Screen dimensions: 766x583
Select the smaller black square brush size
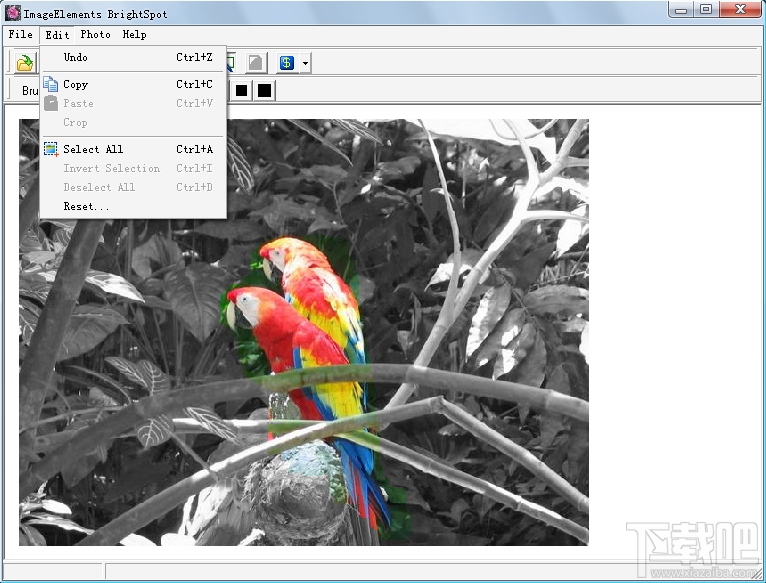click(241, 90)
